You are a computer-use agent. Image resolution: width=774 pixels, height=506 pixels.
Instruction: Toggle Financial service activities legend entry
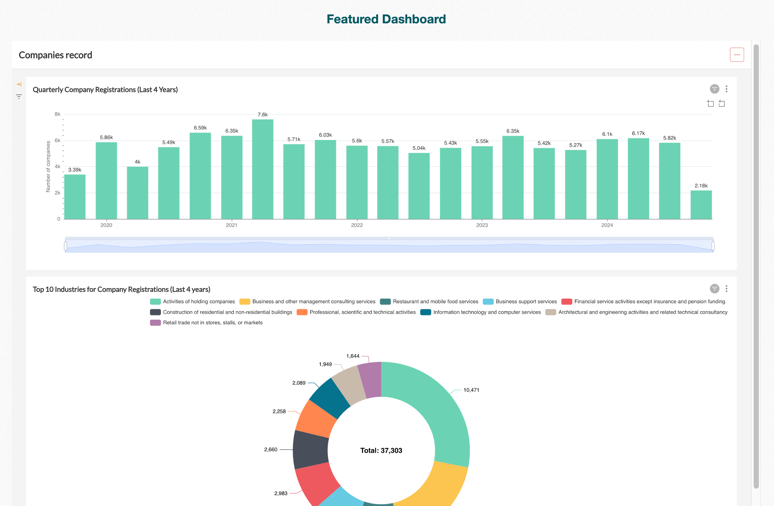644,302
